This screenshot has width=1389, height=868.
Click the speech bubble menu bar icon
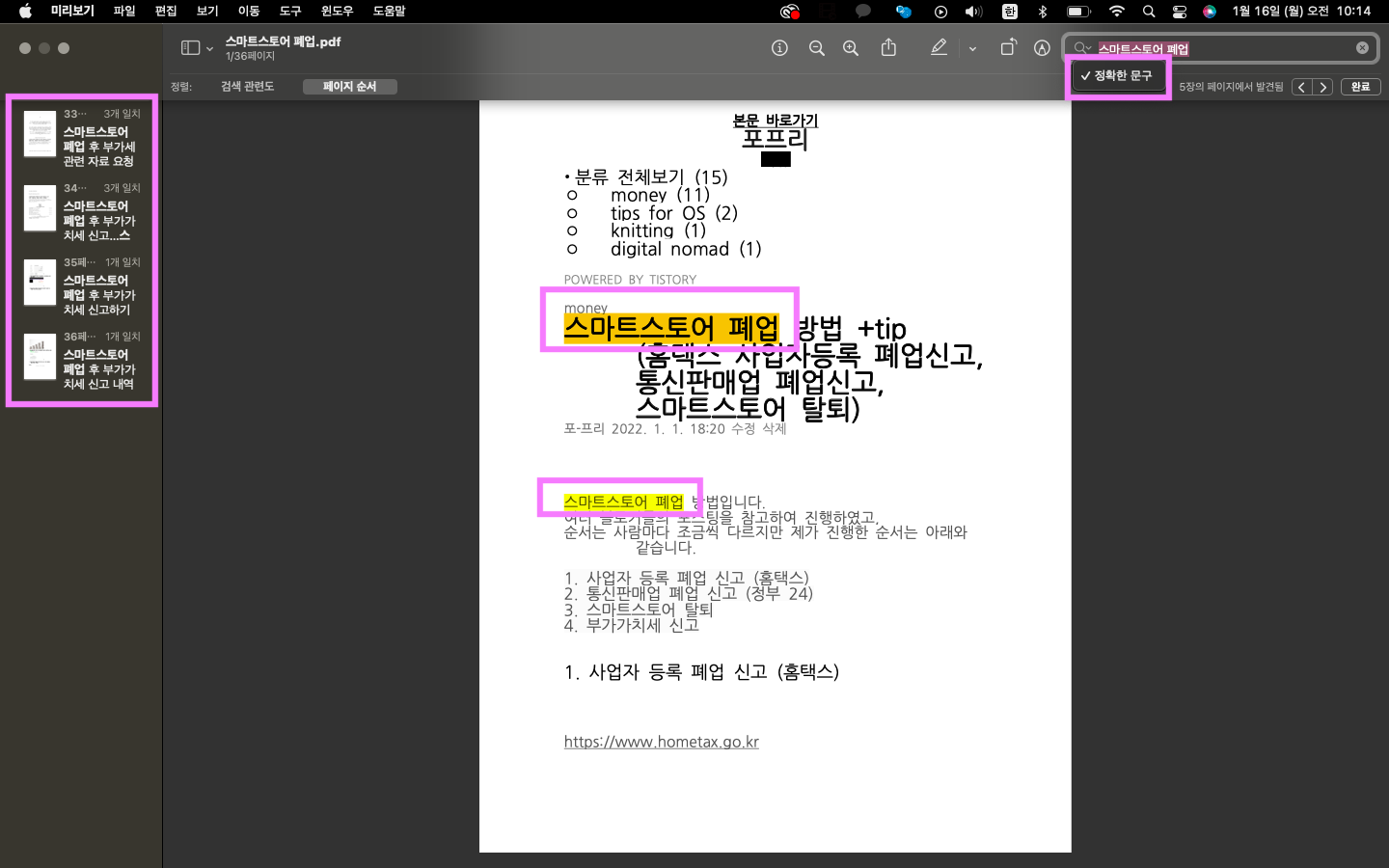pyautogui.click(x=863, y=12)
